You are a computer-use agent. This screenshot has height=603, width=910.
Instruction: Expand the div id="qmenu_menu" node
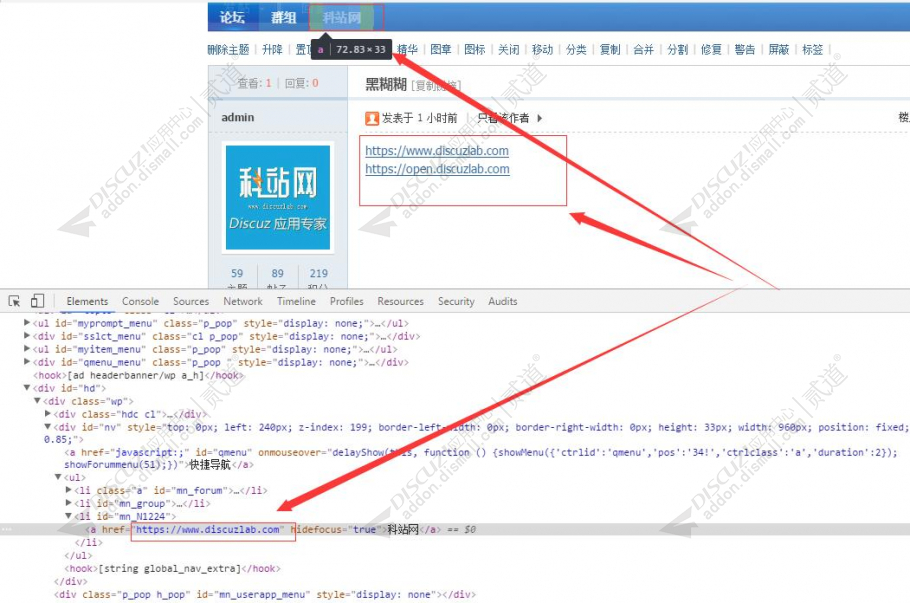27,362
